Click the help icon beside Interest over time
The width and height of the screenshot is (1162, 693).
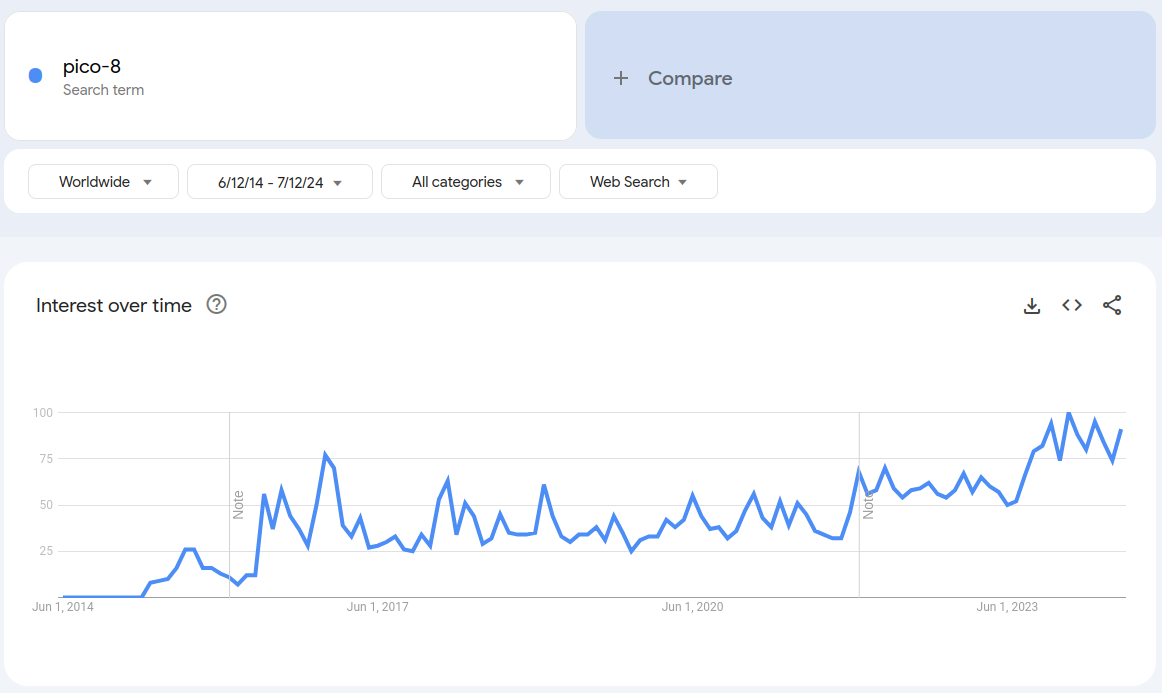216,305
